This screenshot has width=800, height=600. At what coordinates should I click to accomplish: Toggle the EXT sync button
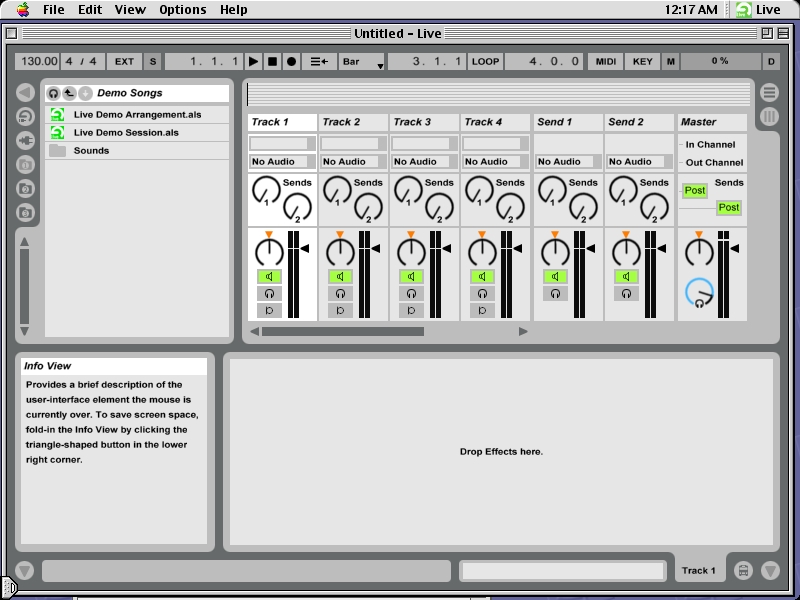124,62
